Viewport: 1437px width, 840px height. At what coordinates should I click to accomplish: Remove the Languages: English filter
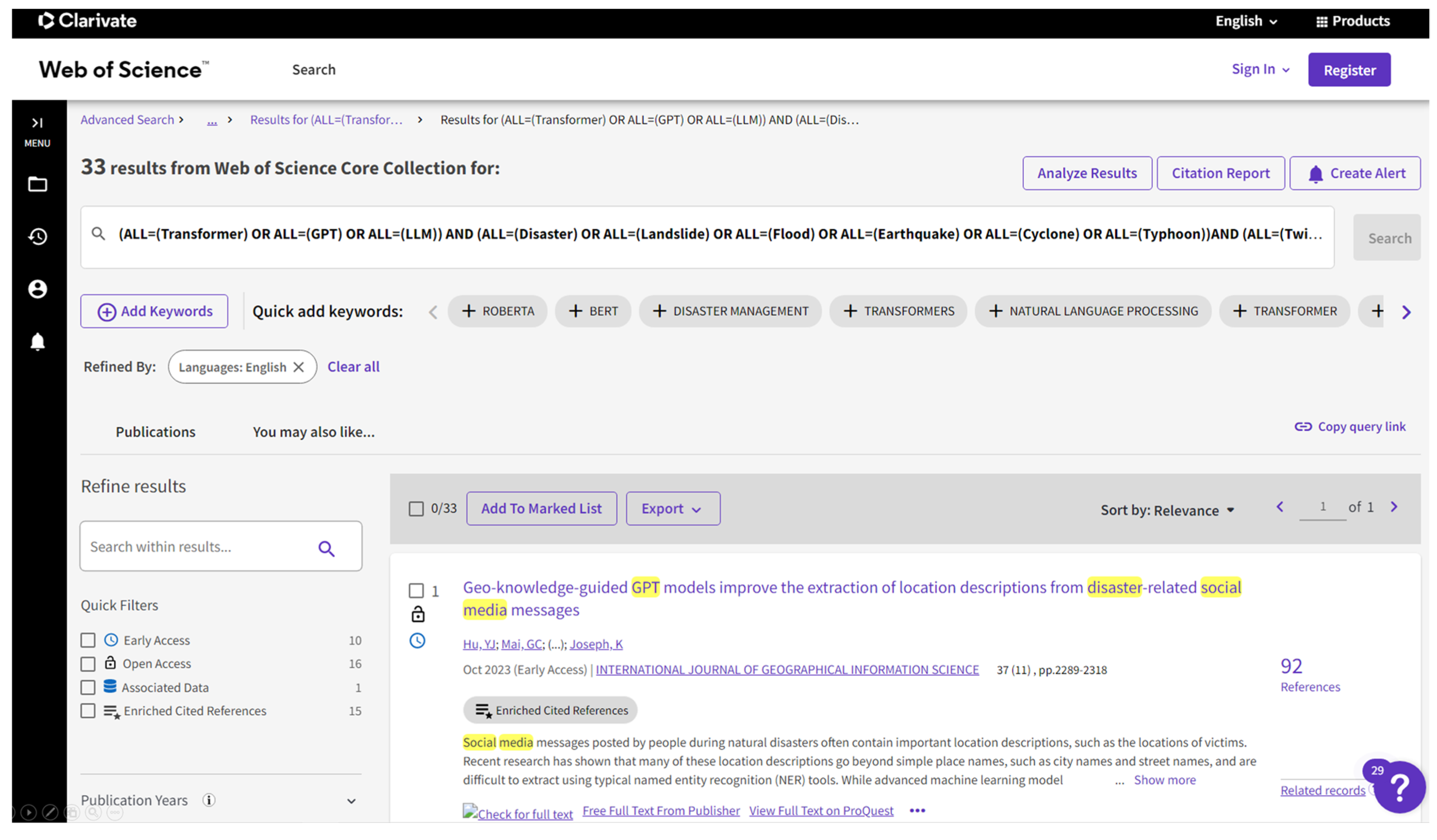tap(299, 367)
